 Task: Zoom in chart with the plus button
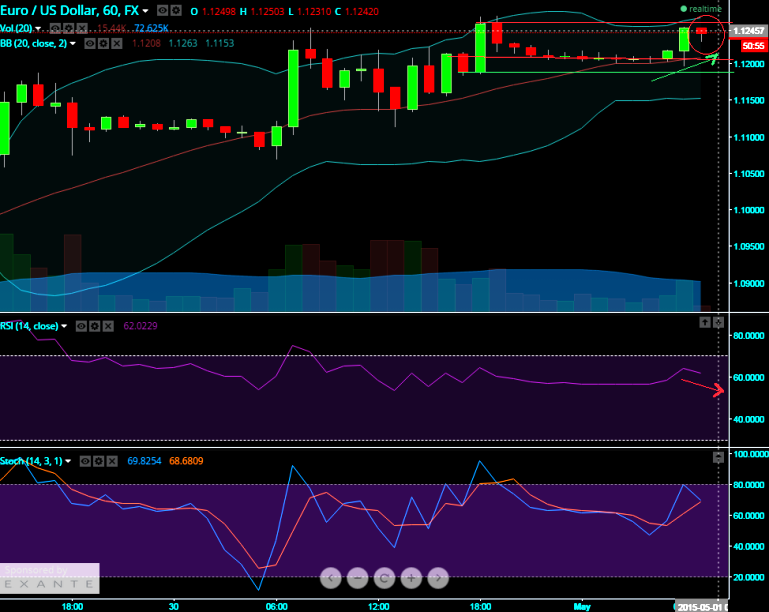point(411,578)
